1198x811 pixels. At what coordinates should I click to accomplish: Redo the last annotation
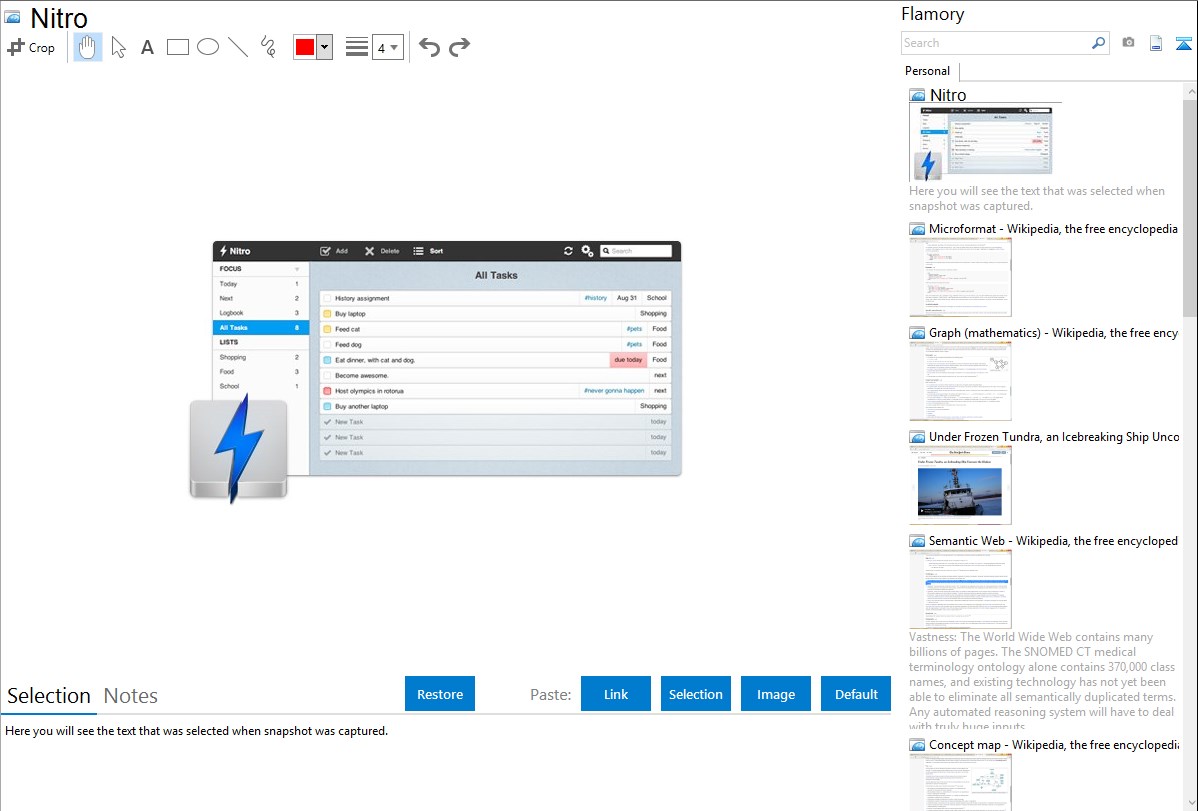(459, 47)
